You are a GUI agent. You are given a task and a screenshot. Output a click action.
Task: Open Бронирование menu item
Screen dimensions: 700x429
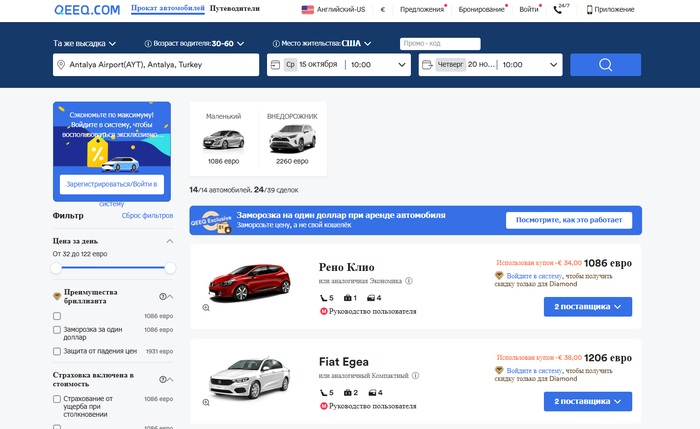click(x=481, y=9)
